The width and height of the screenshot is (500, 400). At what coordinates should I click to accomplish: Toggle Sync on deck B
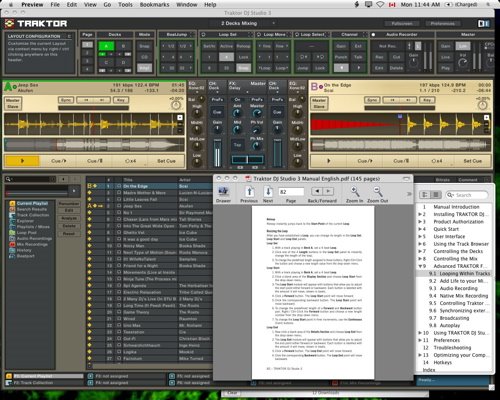coord(372,100)
